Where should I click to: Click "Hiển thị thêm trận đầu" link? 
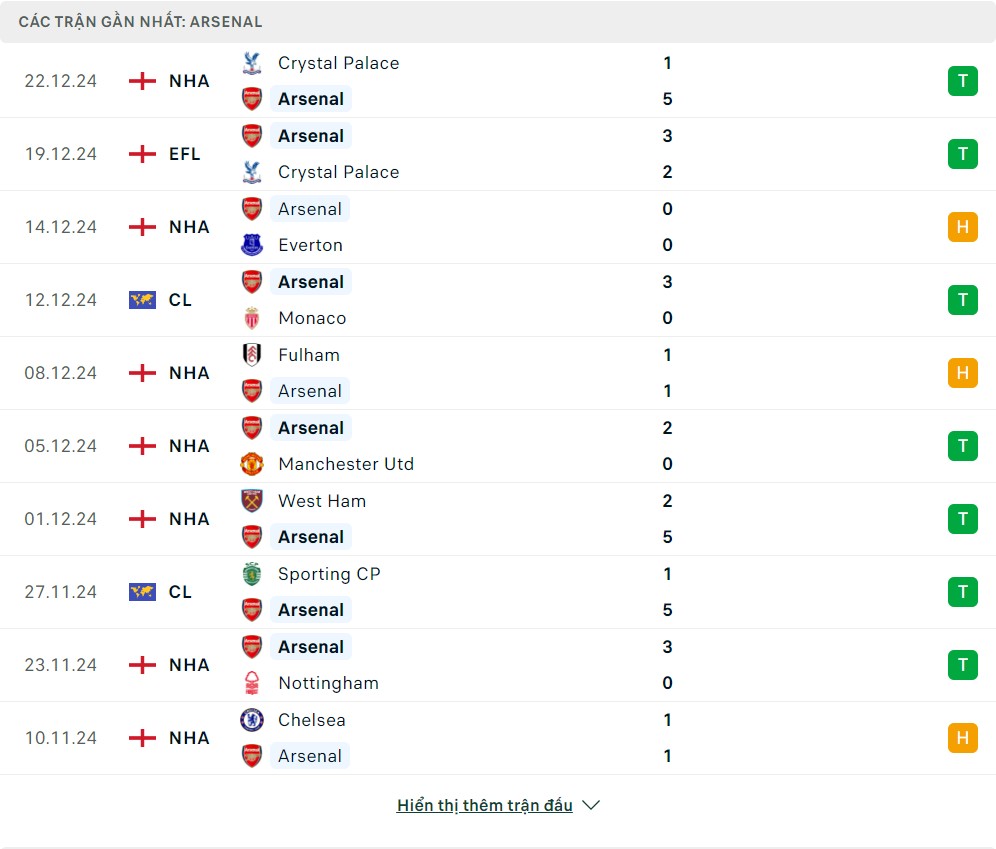[484, 805]
